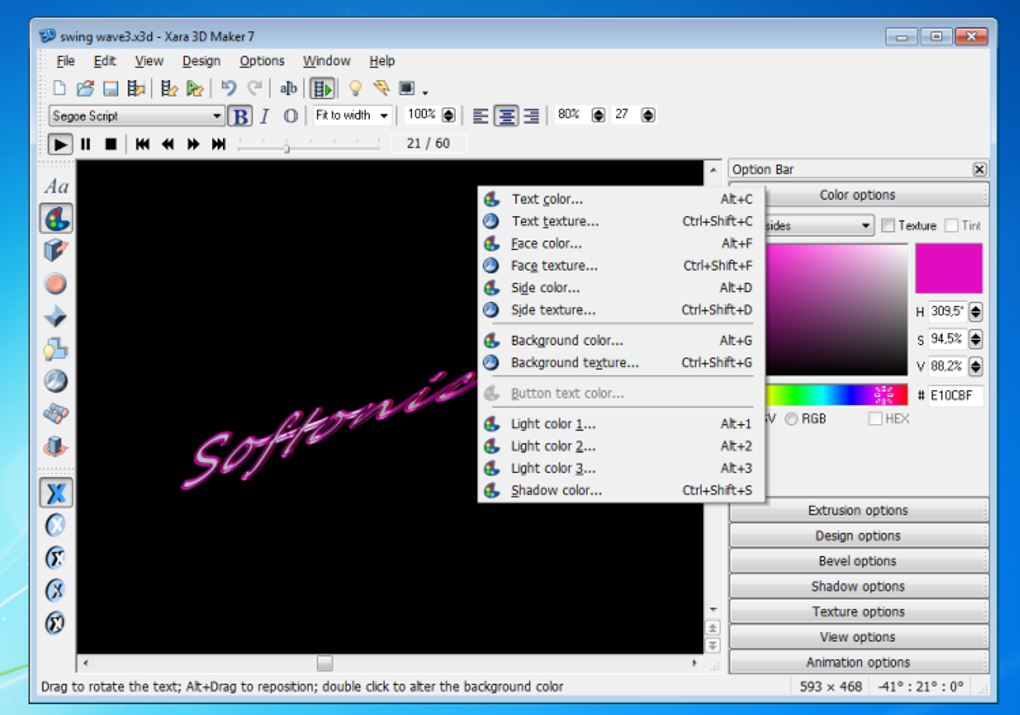
Task: Click the Save disk icon
Action: coord(111,88)
